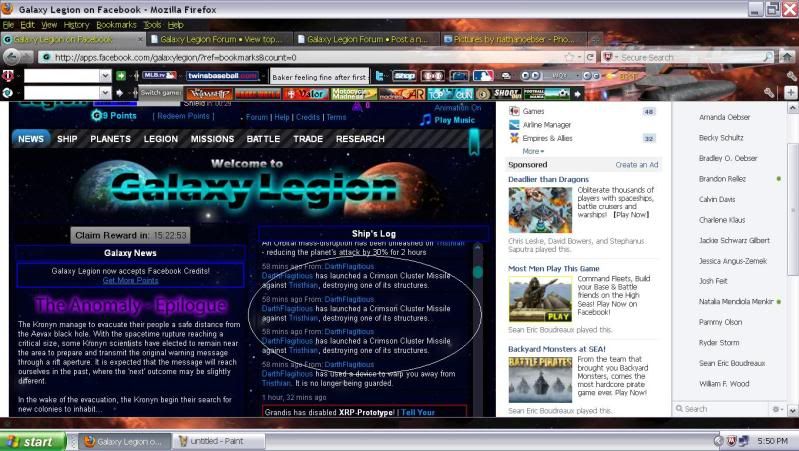Open the Secure Search engine dropdown
Image resolution: width=799 pixels, height=451 pixels.
point(610,57)
